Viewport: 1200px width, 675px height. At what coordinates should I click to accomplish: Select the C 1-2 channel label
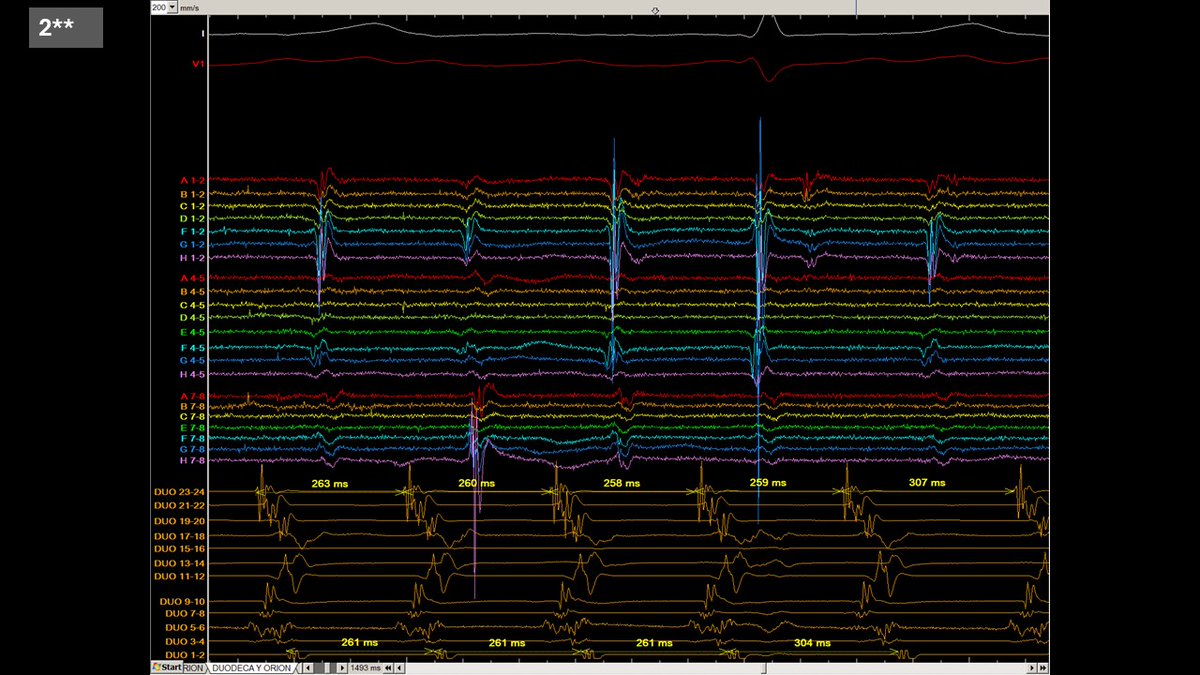click(x=192, y=206)
